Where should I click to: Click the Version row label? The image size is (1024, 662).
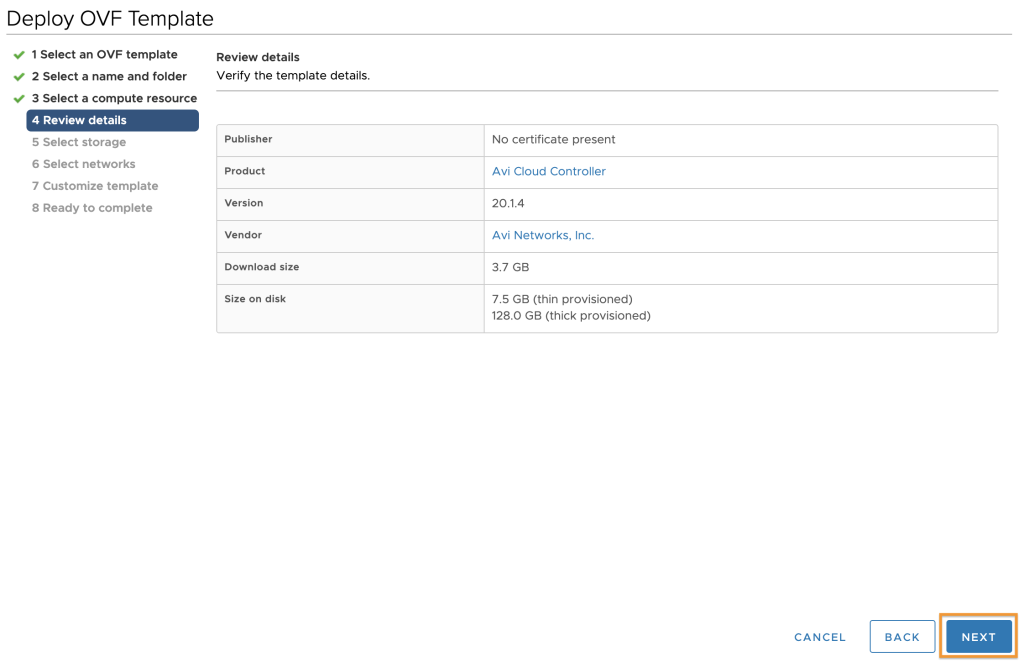244,203
